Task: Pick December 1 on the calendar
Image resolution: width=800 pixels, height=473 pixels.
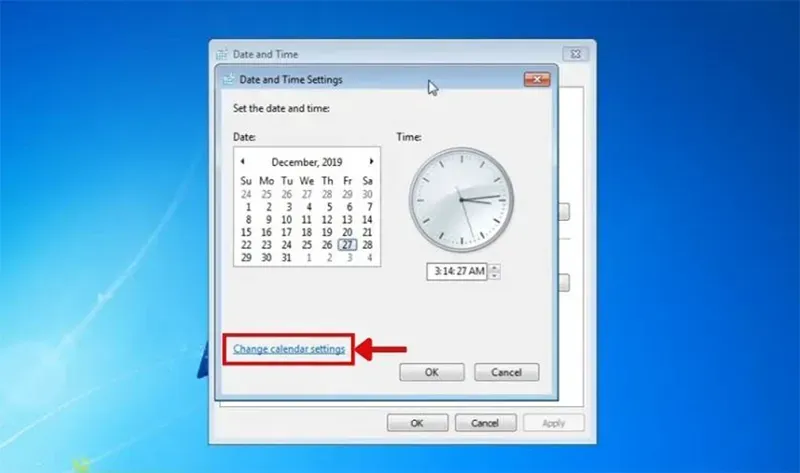Action: pos(248,207)
